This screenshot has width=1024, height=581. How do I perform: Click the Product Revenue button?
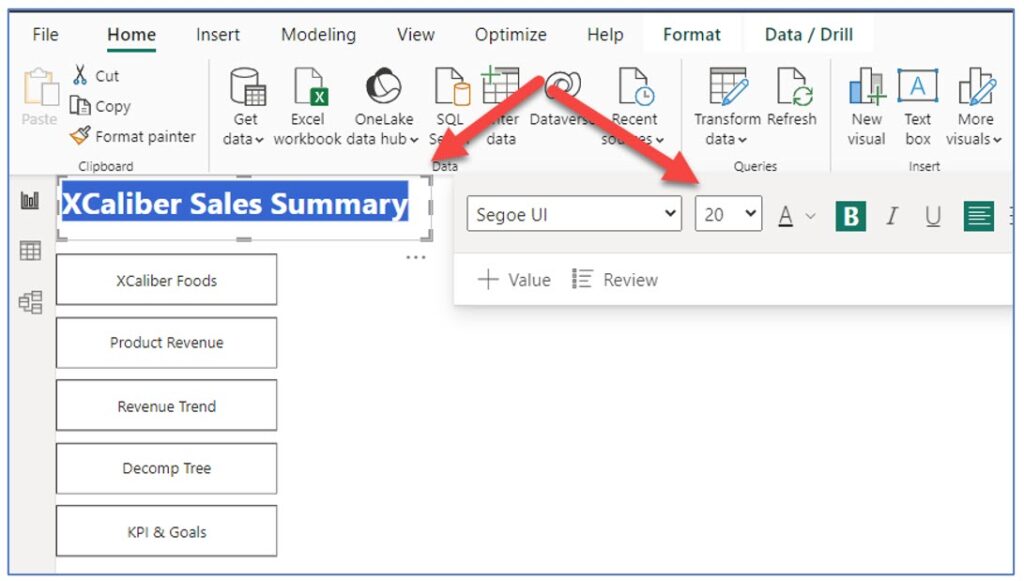tap(167, 343)
